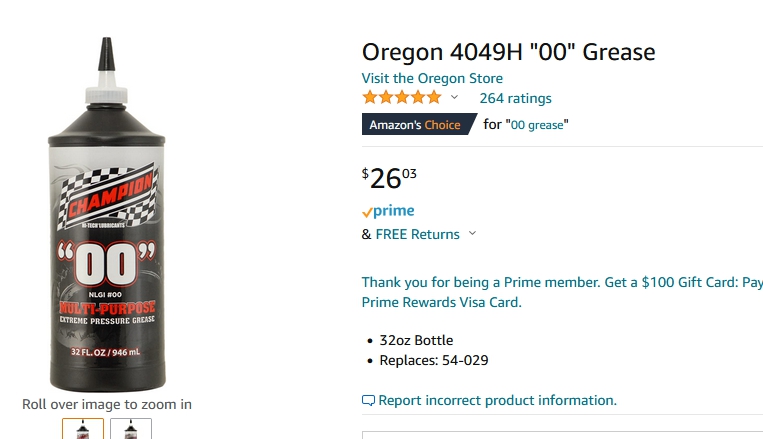Click the Amazon's Choice badge
Viewport: 763px width, 439px height.
tap(415, 125)
